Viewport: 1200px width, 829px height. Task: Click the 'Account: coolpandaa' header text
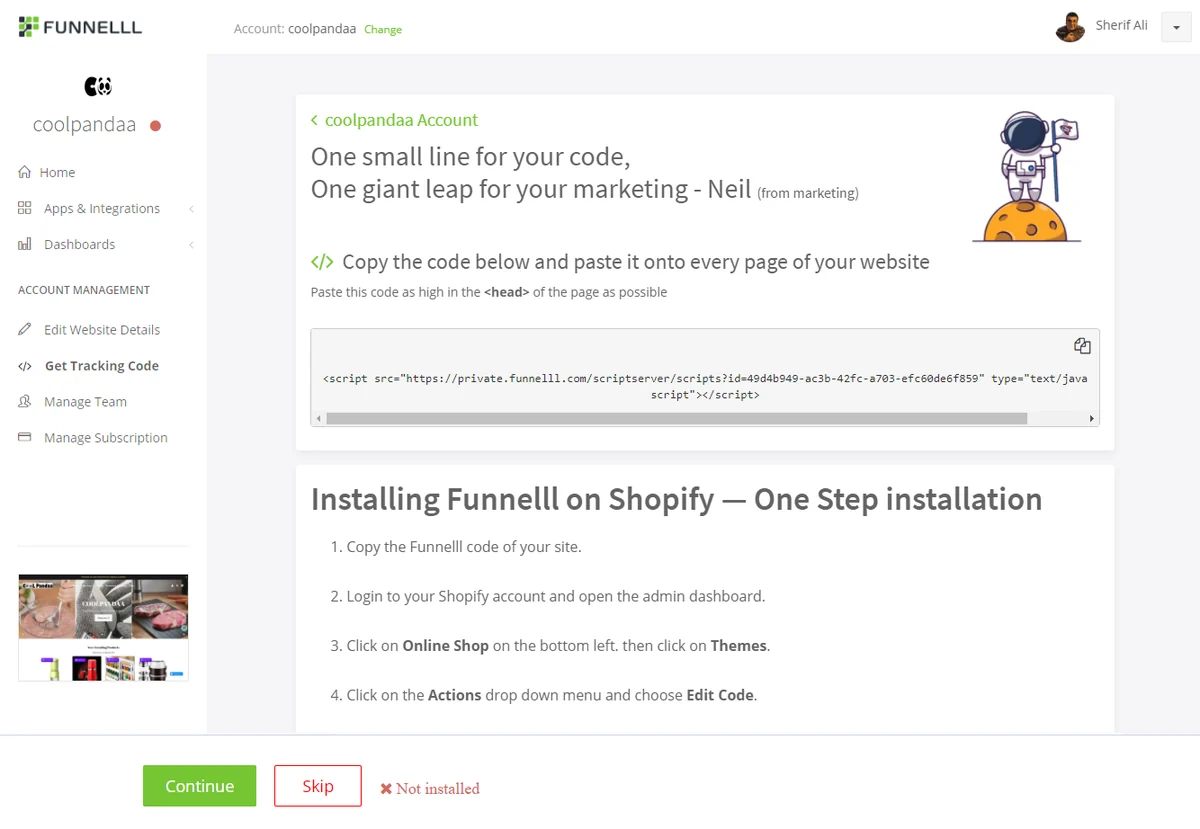point(295,29)
